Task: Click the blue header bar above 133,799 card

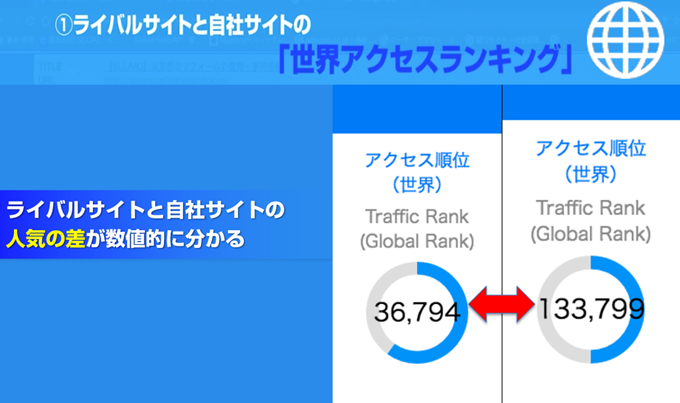Action: point(591,102)
